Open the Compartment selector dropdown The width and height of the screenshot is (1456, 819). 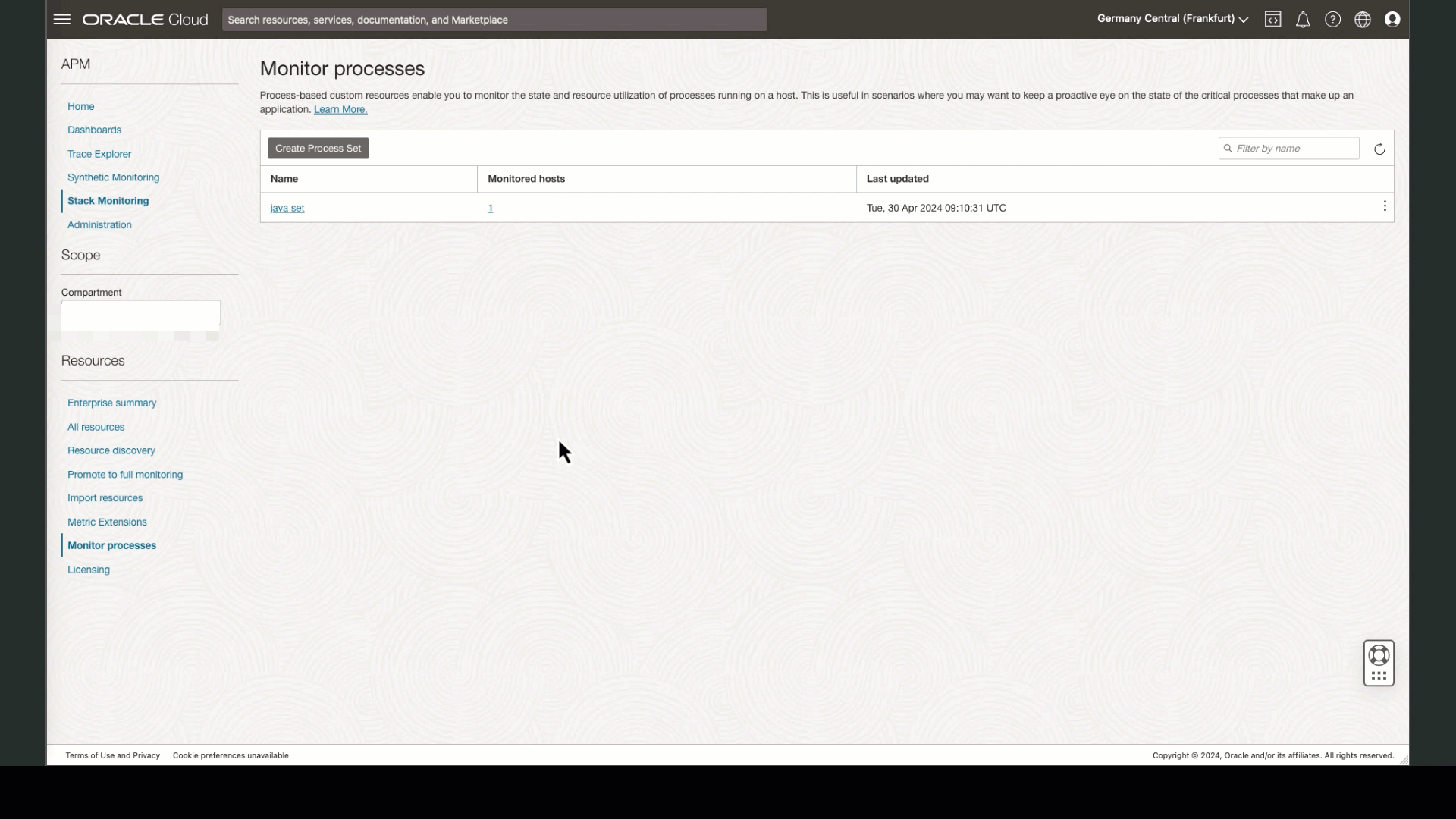(x=140, y=313)
